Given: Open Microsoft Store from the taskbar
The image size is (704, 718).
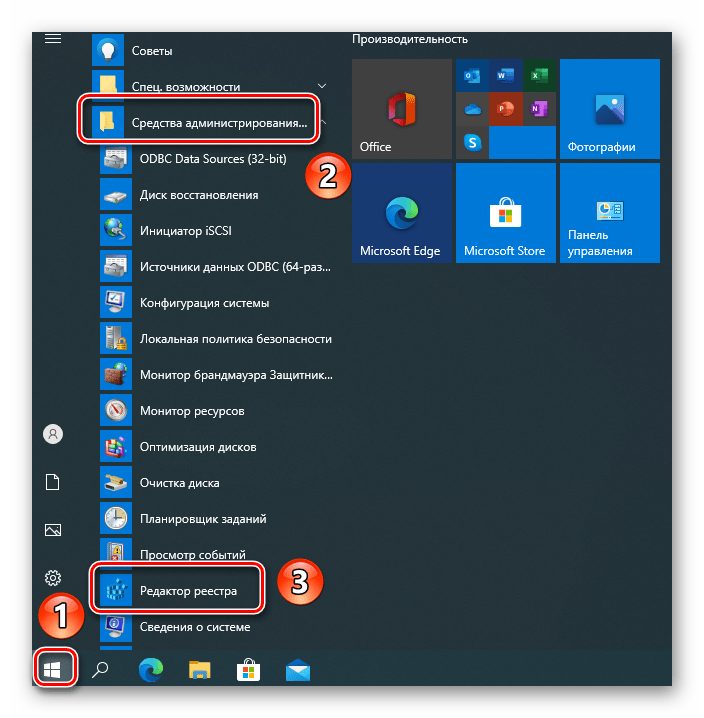Looking at the screenshot, I should pos(249,670).
